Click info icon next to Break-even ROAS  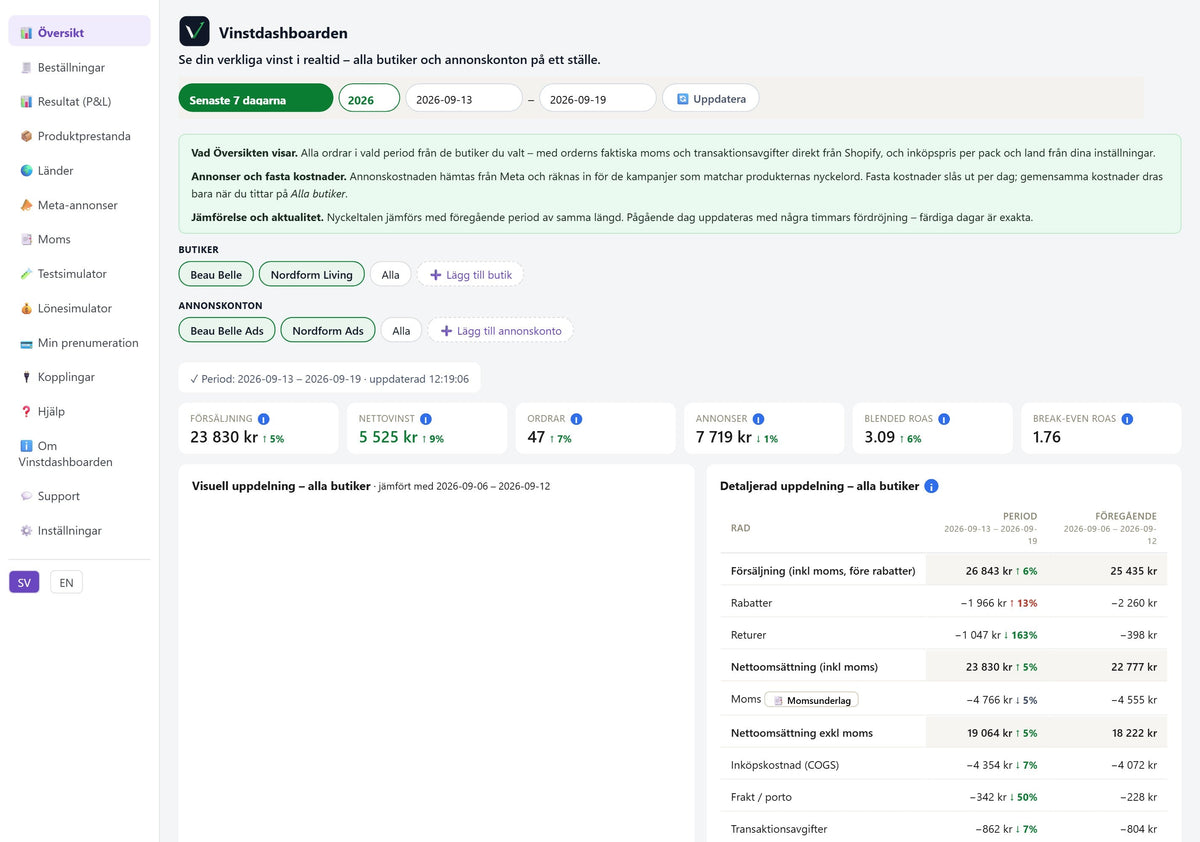1127,419
